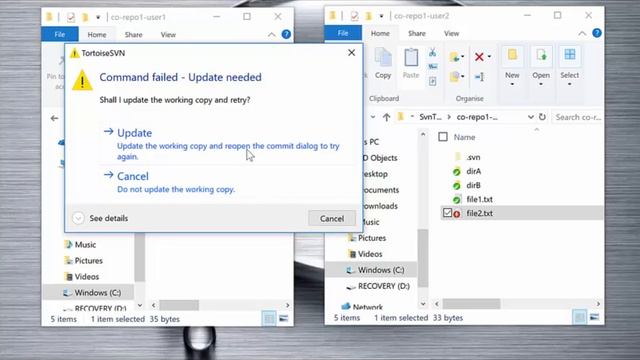Image resolution: width=640 pixels, height=360 pixels.
Task: Click horizontal scrollbar thumb in user2 file list
Action: click(x=471, y=304)
